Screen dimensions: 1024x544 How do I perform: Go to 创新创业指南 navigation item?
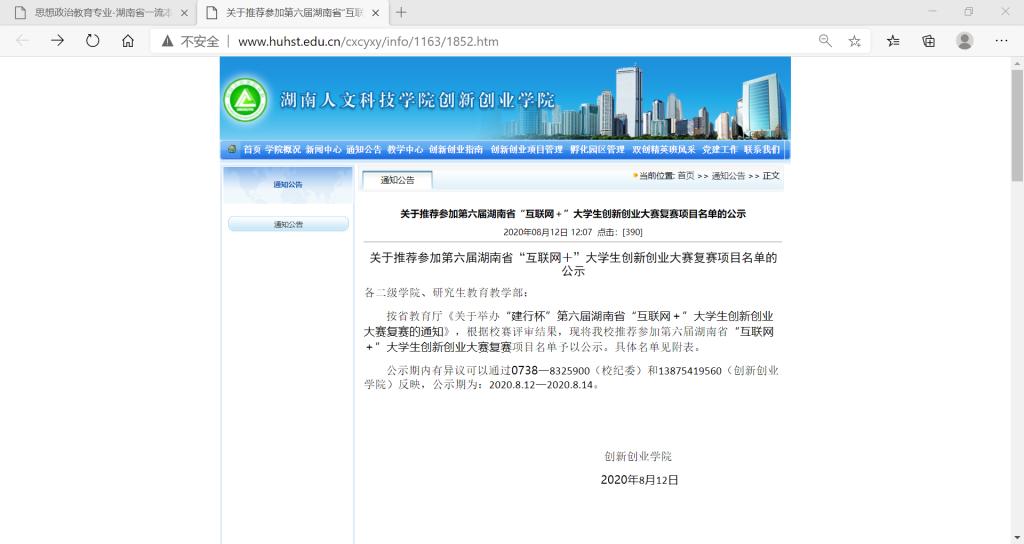(456, 150)
